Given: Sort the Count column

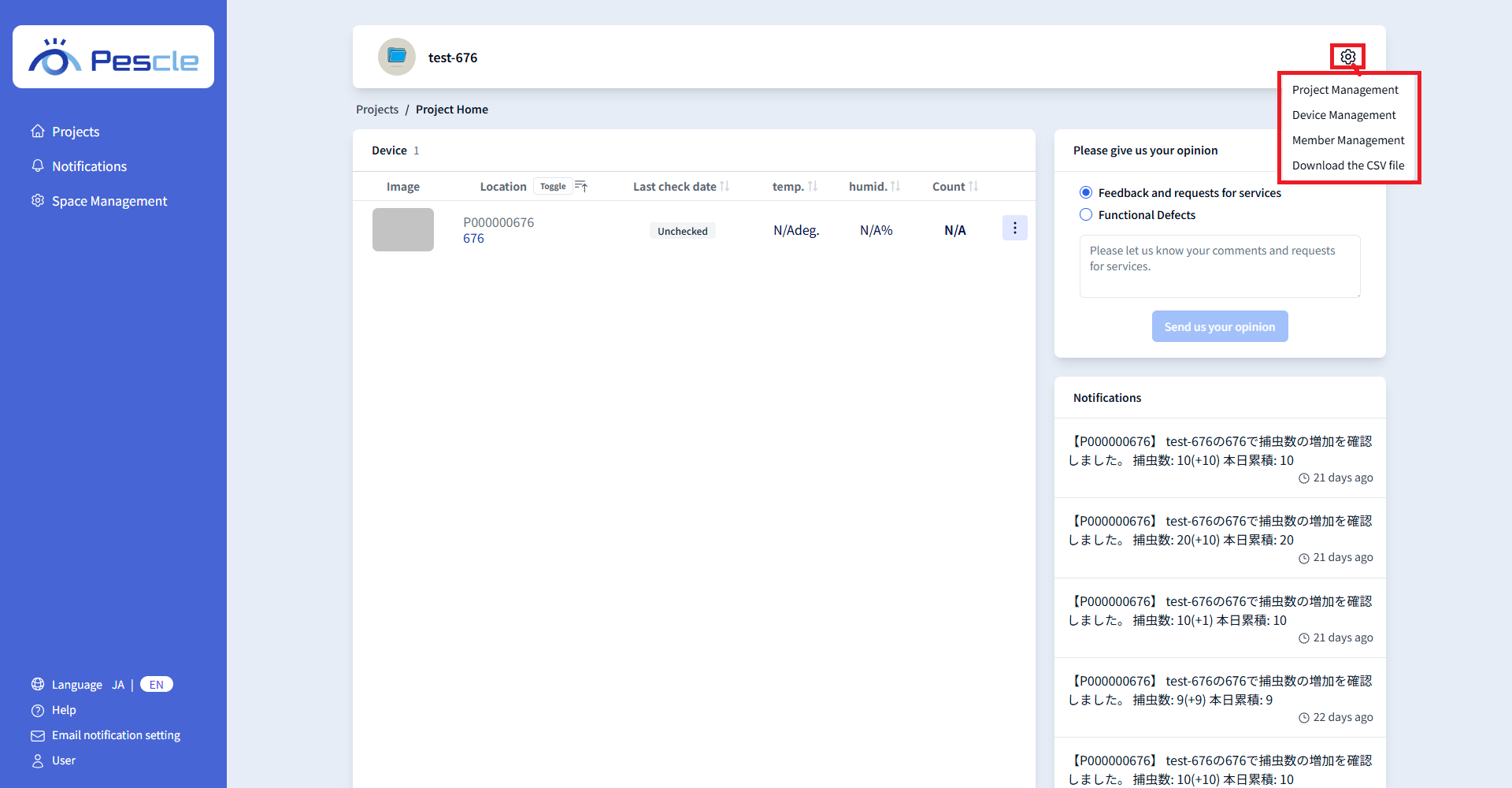Looking at the screenshot, I should click(973, 187).
